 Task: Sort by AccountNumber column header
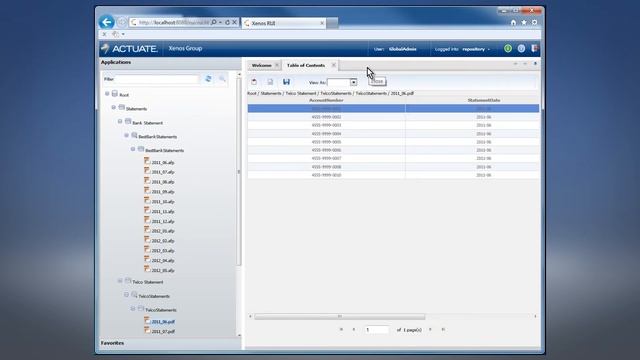326,100
